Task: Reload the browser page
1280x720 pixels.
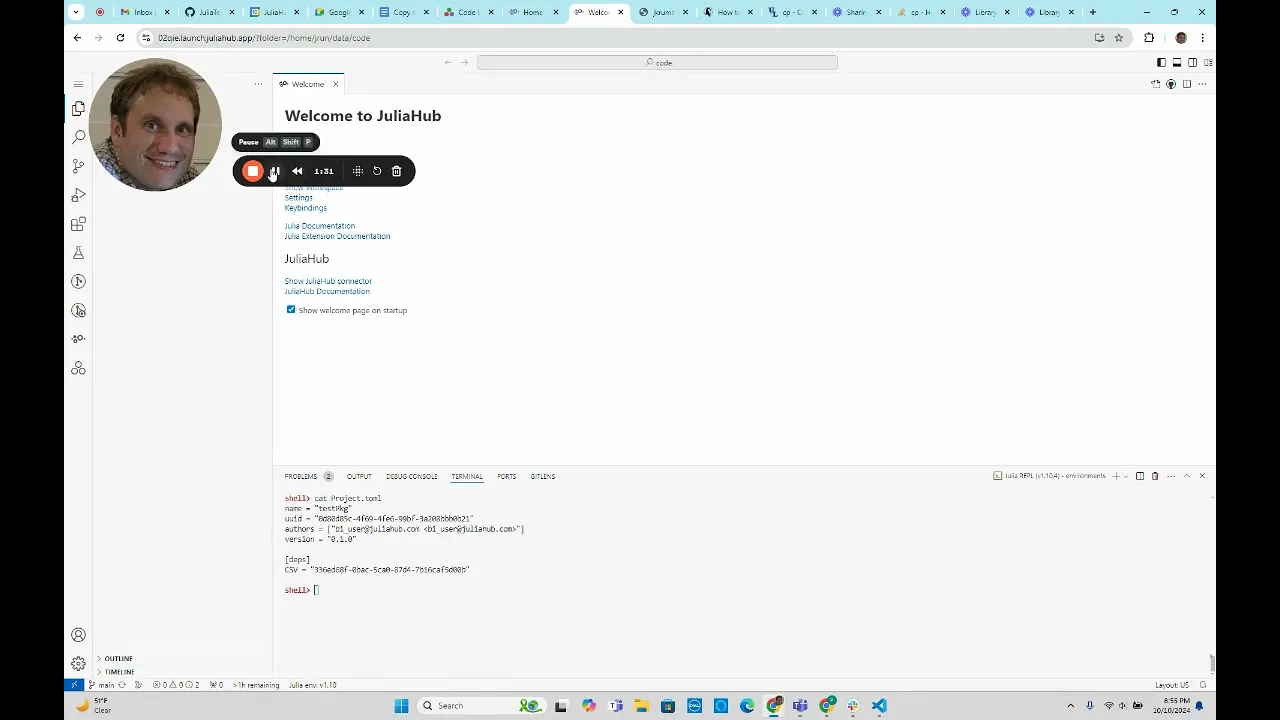Action: coord(120,38)
